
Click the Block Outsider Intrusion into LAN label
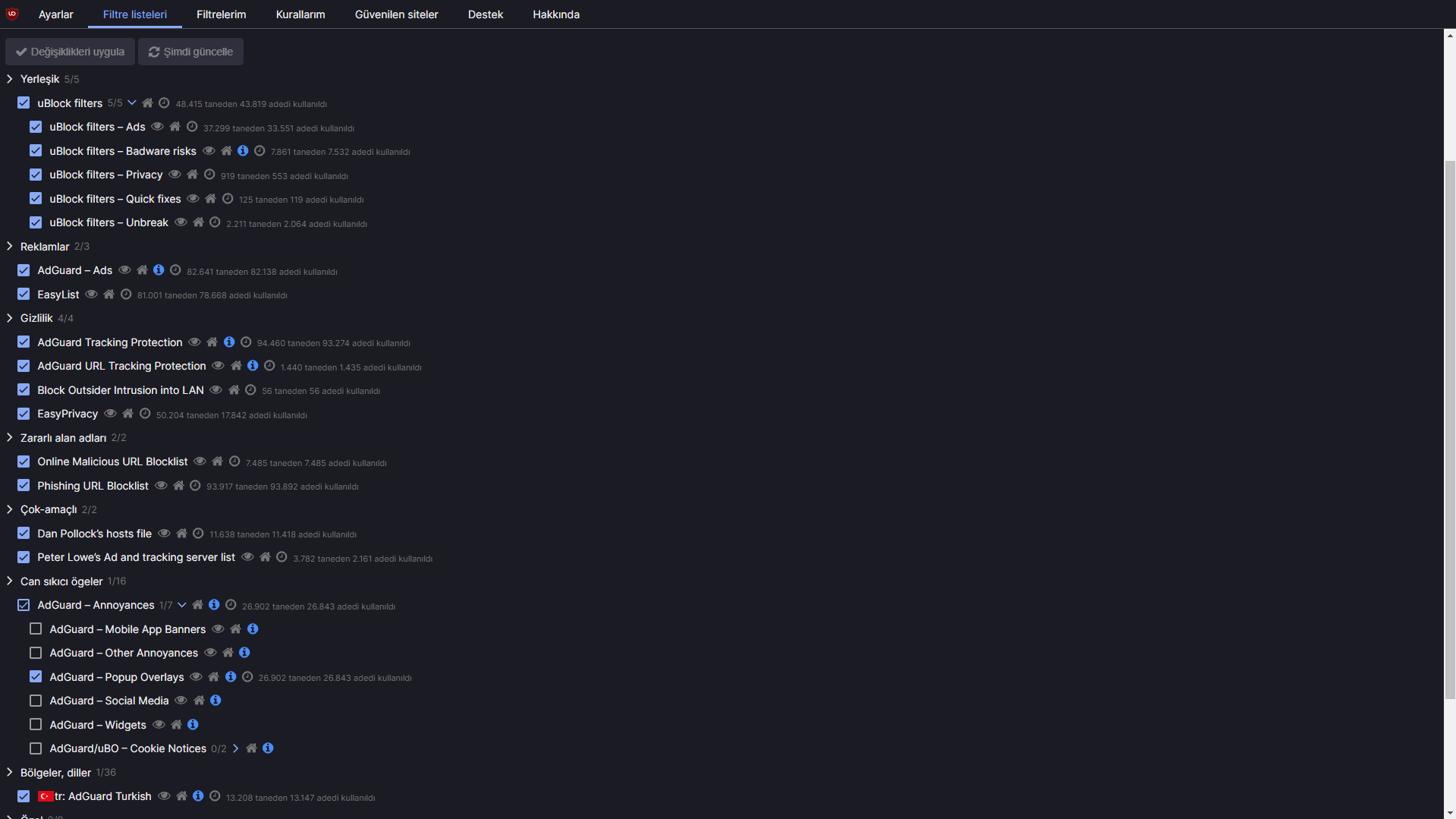pos(121,390)
